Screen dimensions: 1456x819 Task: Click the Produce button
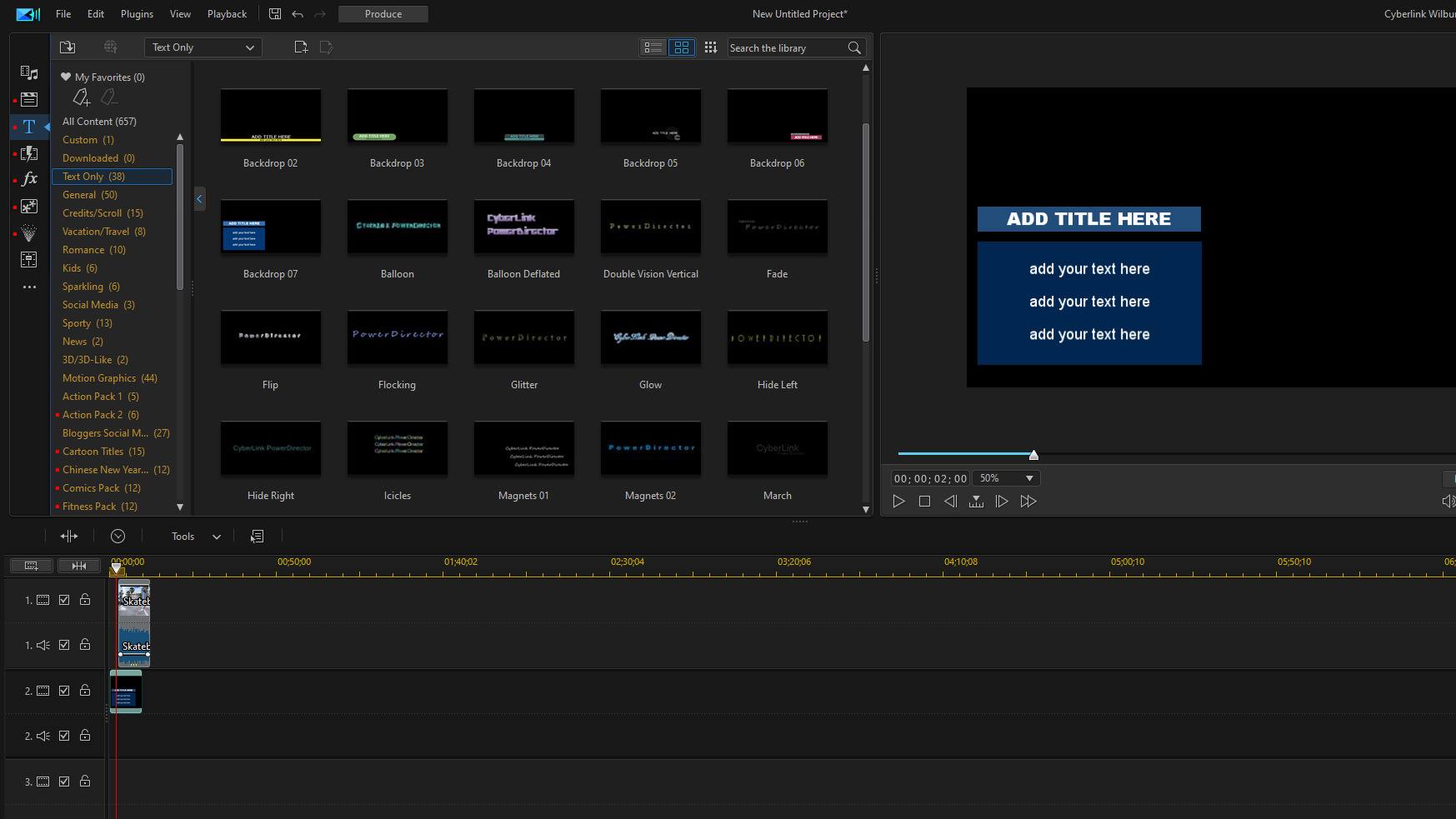pyautogui.click(x=383, y=13)
